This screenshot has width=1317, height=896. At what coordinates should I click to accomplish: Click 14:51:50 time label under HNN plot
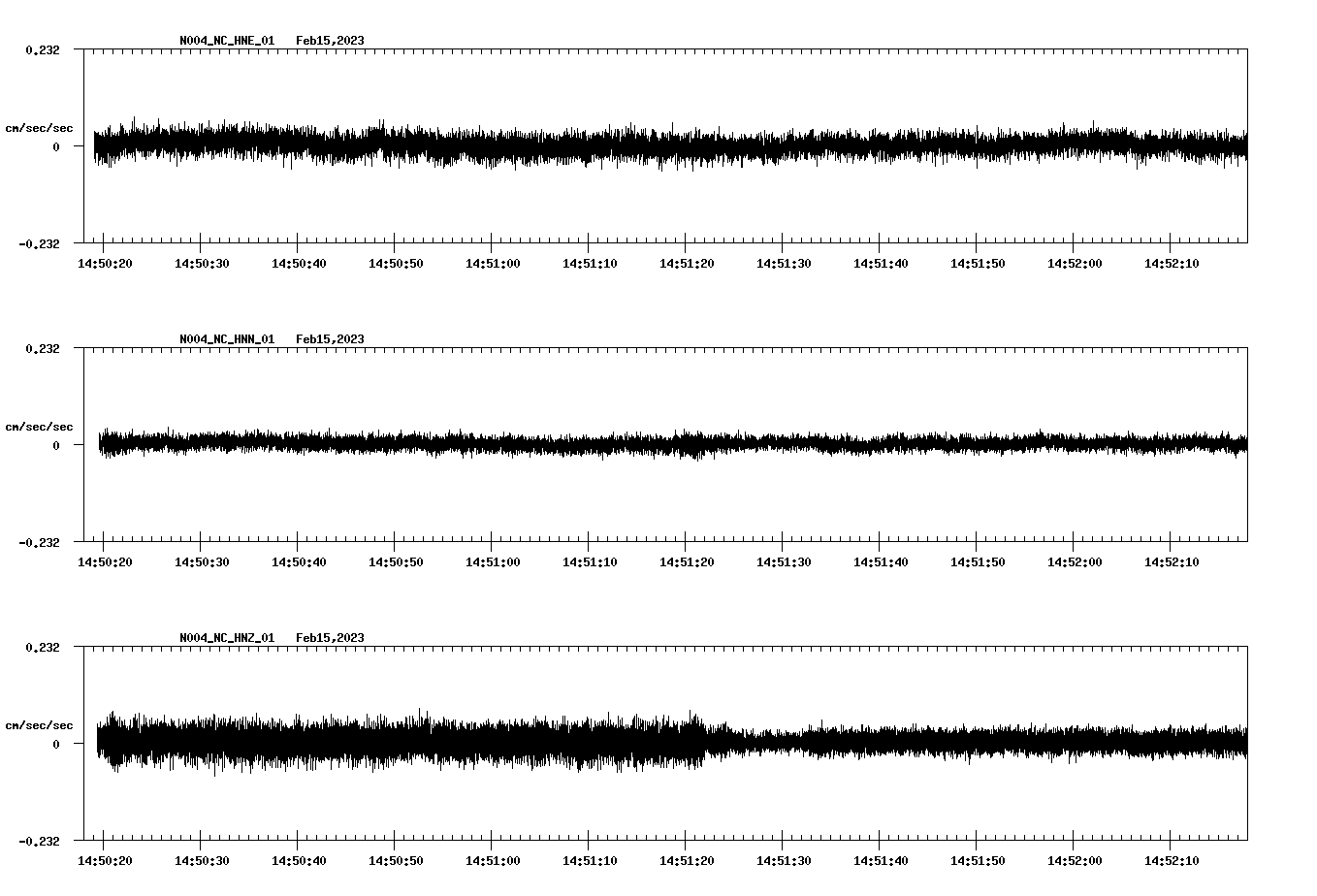978,562
